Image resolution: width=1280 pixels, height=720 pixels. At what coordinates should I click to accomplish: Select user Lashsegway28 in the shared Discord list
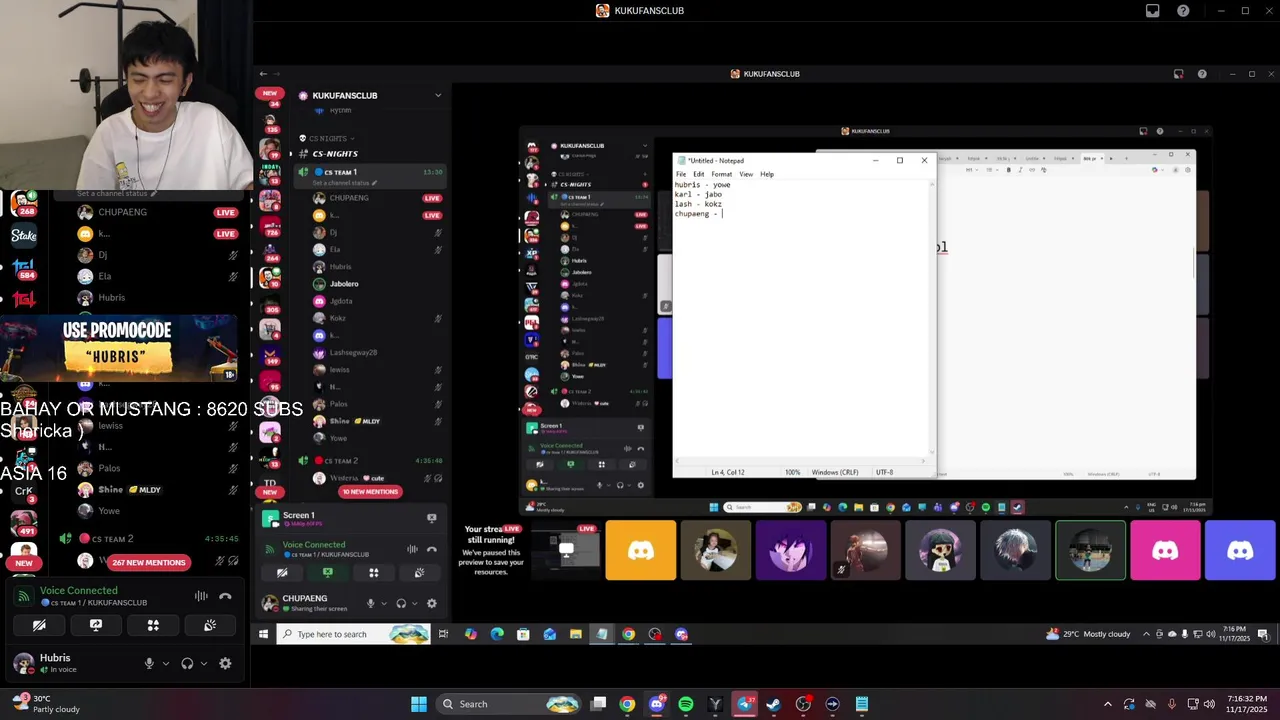[353, 352]
